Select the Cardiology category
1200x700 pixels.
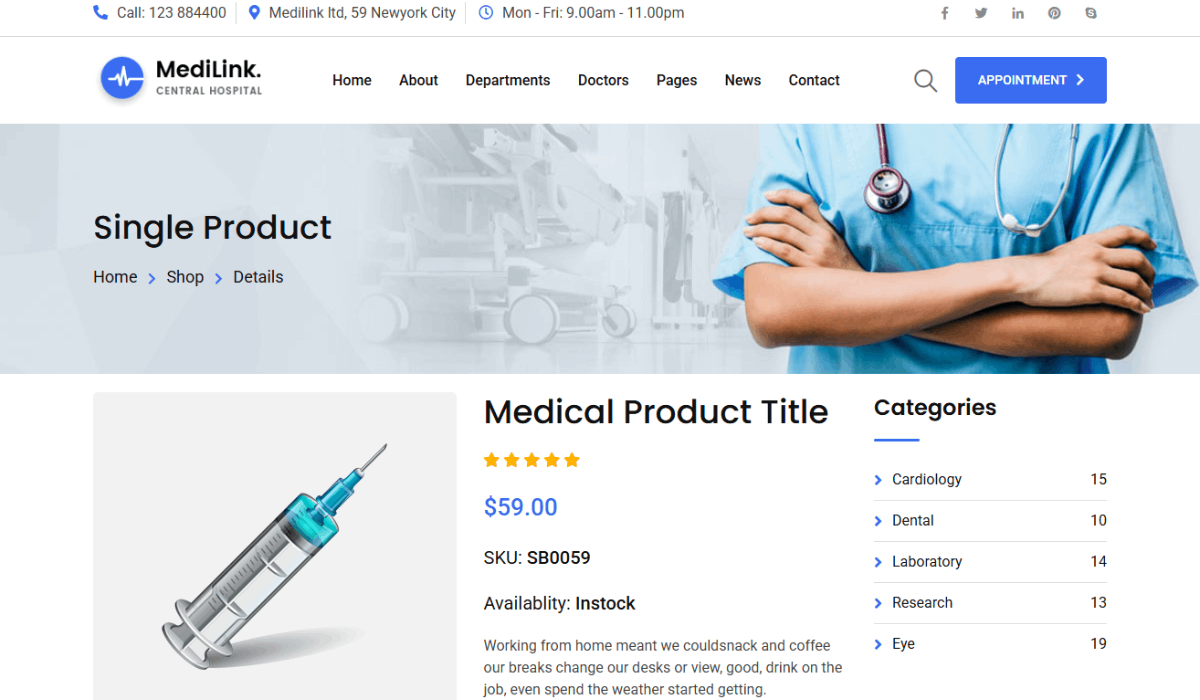990,479
